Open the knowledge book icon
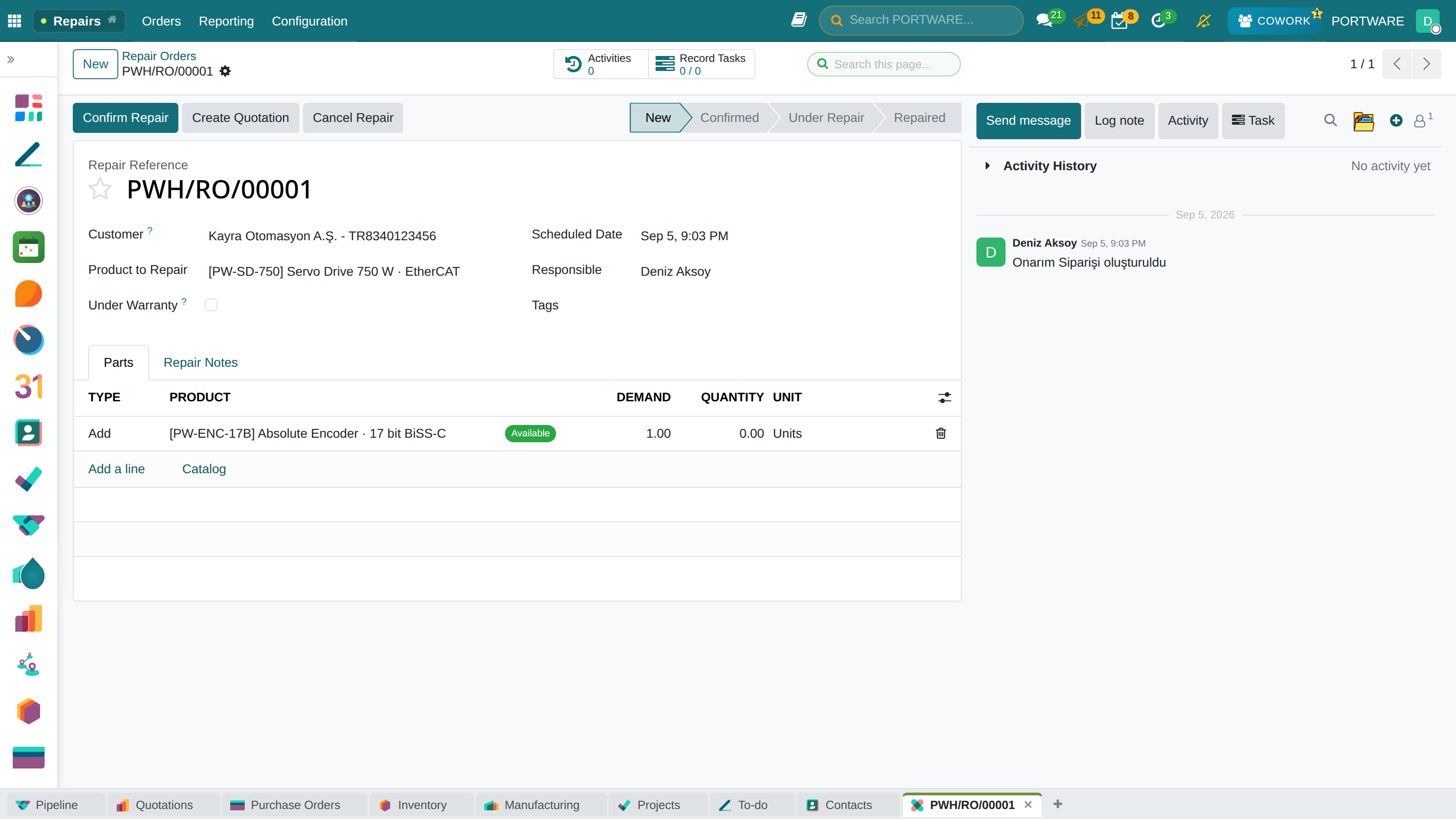Image resolution: width=1456 pixels, height=819 pixels. pyautogui.click(x=799, y=20)
